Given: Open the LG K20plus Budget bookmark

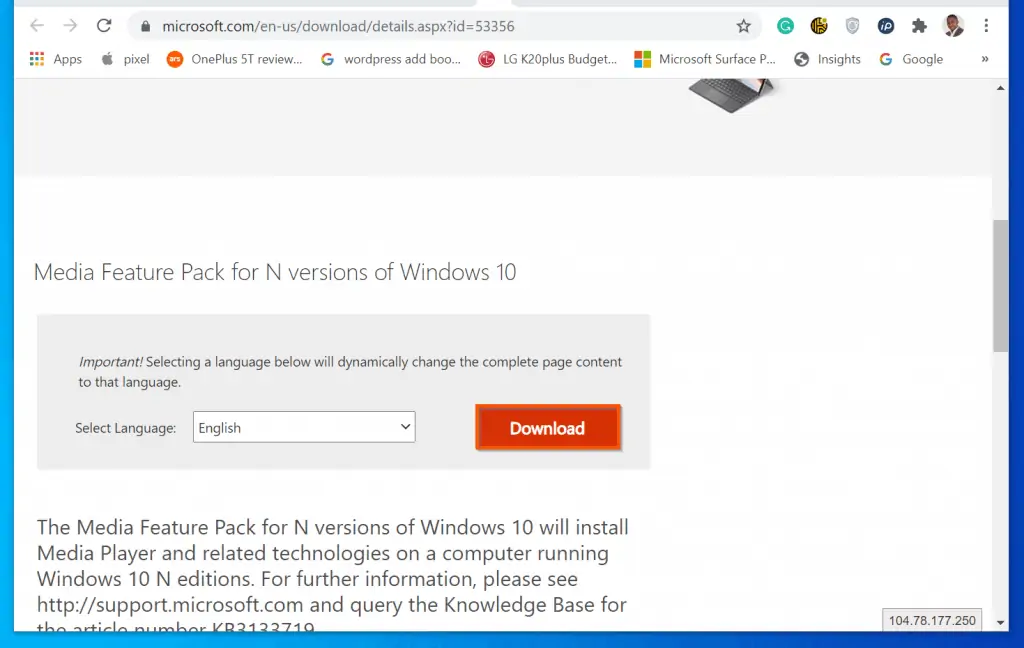Looking at the screenshot, I should pyautogui.click(x=547, y=59).
